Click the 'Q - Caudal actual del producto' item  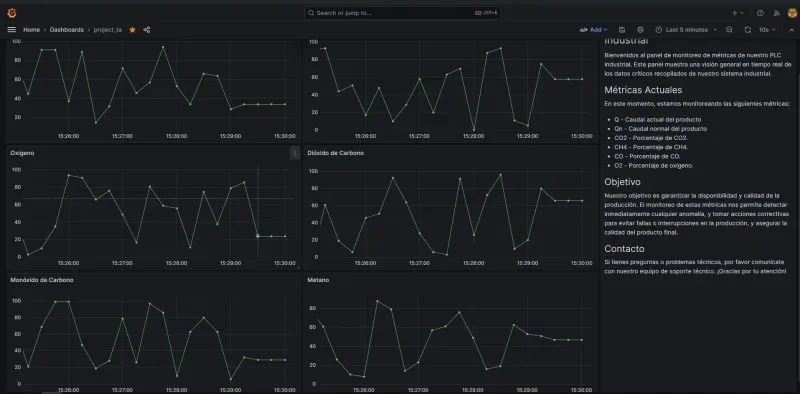pos(657,119)
